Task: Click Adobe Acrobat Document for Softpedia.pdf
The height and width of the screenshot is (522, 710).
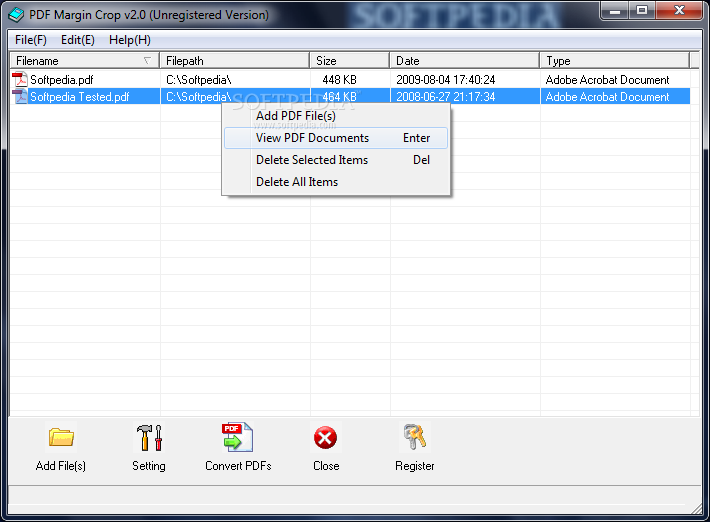Action: click(x=607, y=80)
